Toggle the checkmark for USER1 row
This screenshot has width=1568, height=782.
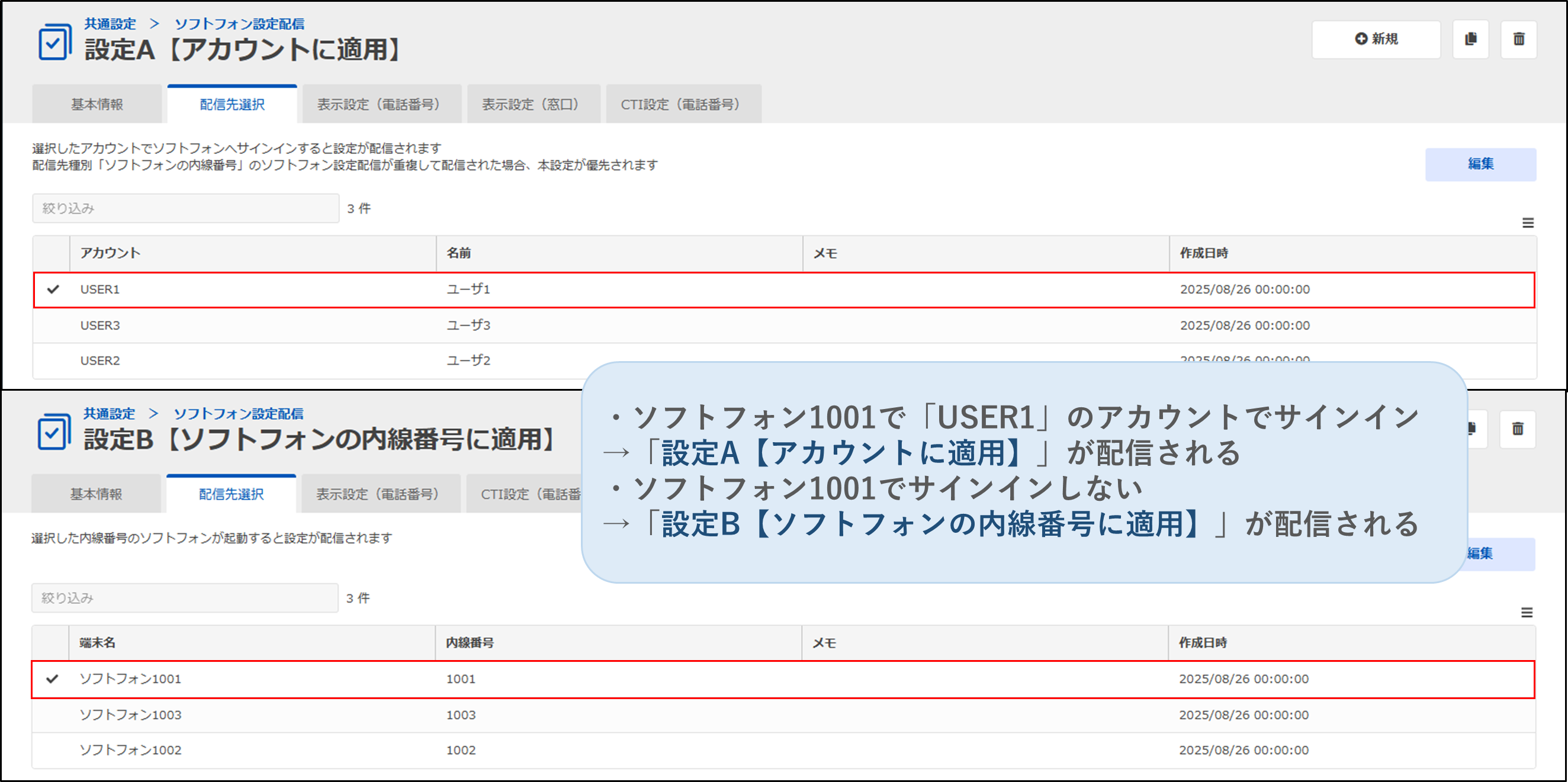pos(53,289)
